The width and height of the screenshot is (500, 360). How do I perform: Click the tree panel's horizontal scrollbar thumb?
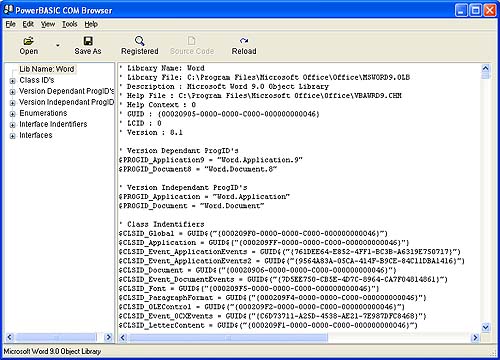click(x=56, y=337)
